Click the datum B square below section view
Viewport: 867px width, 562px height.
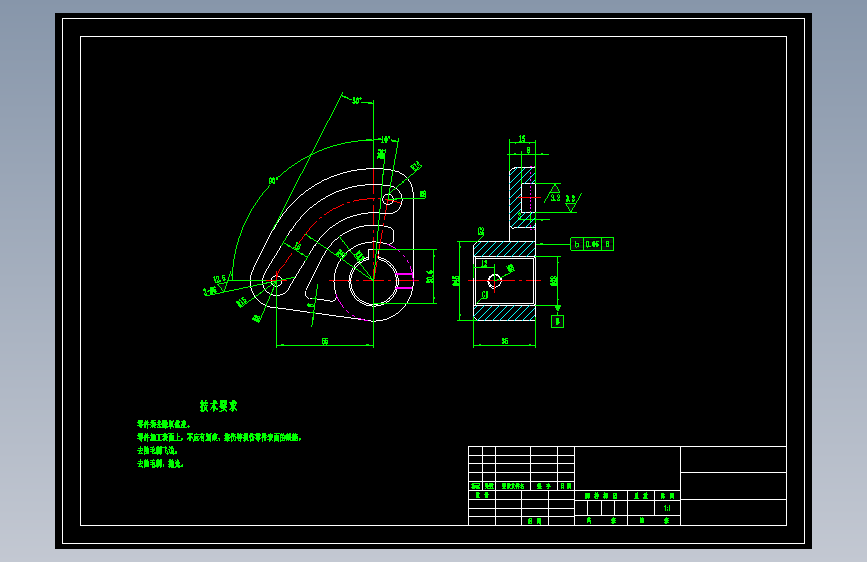[557, 321]
